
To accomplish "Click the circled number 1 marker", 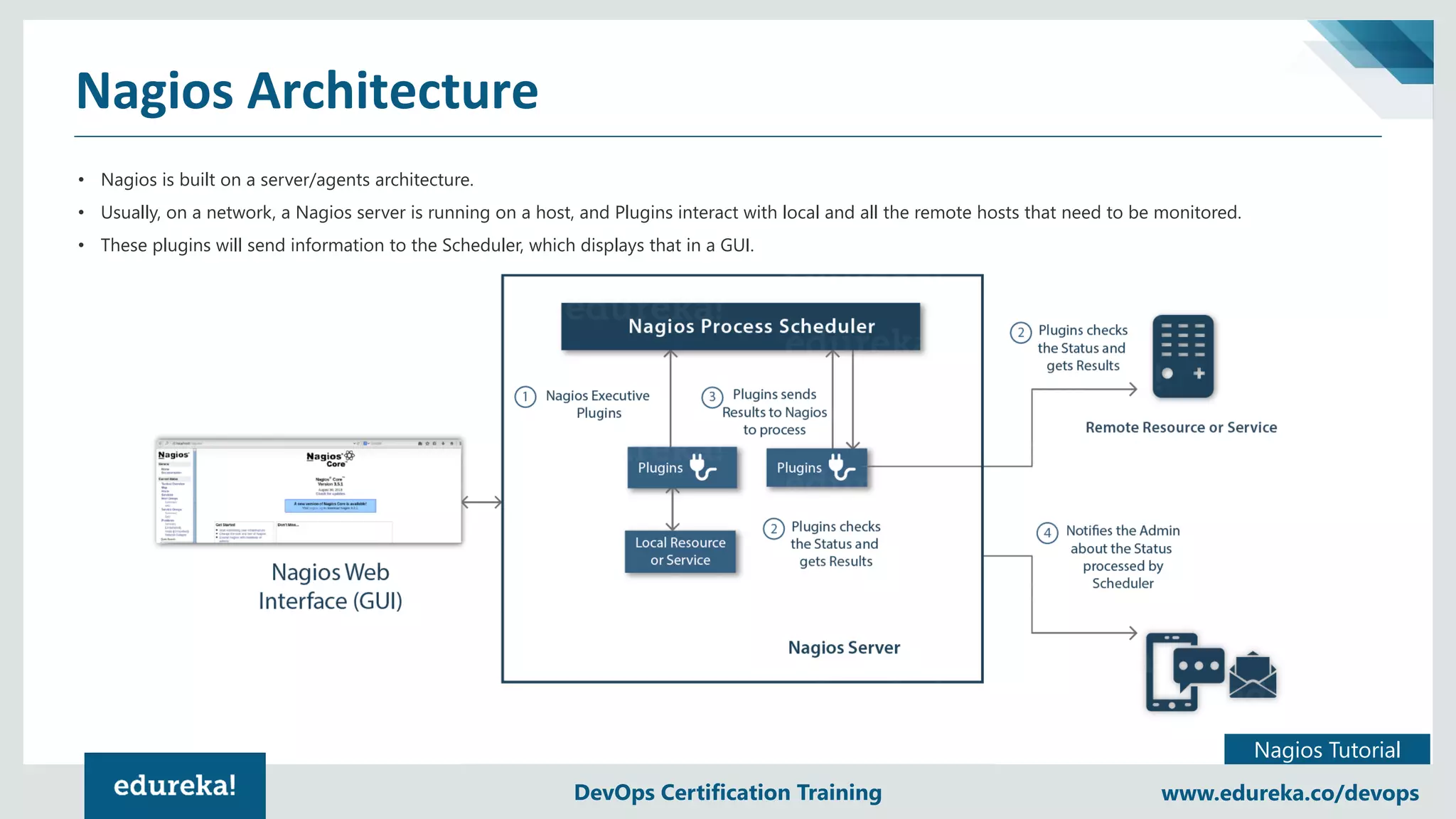I will tap(525, 397).
